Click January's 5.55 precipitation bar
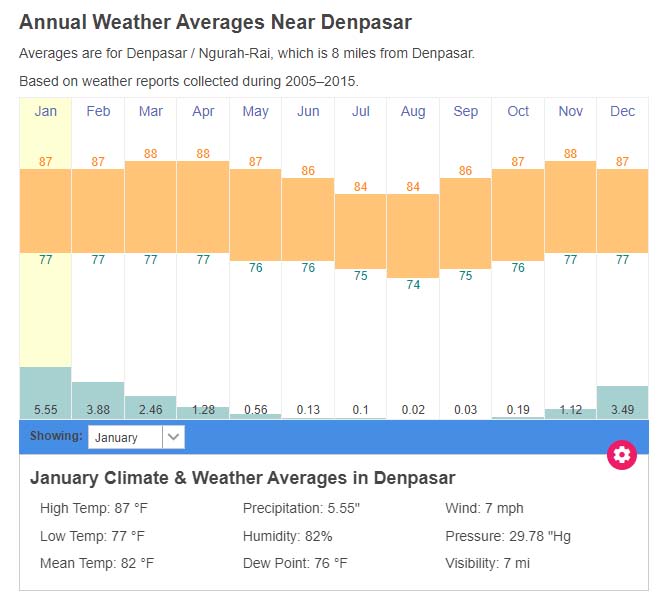 pyautogui.click(x=46, y=392)
